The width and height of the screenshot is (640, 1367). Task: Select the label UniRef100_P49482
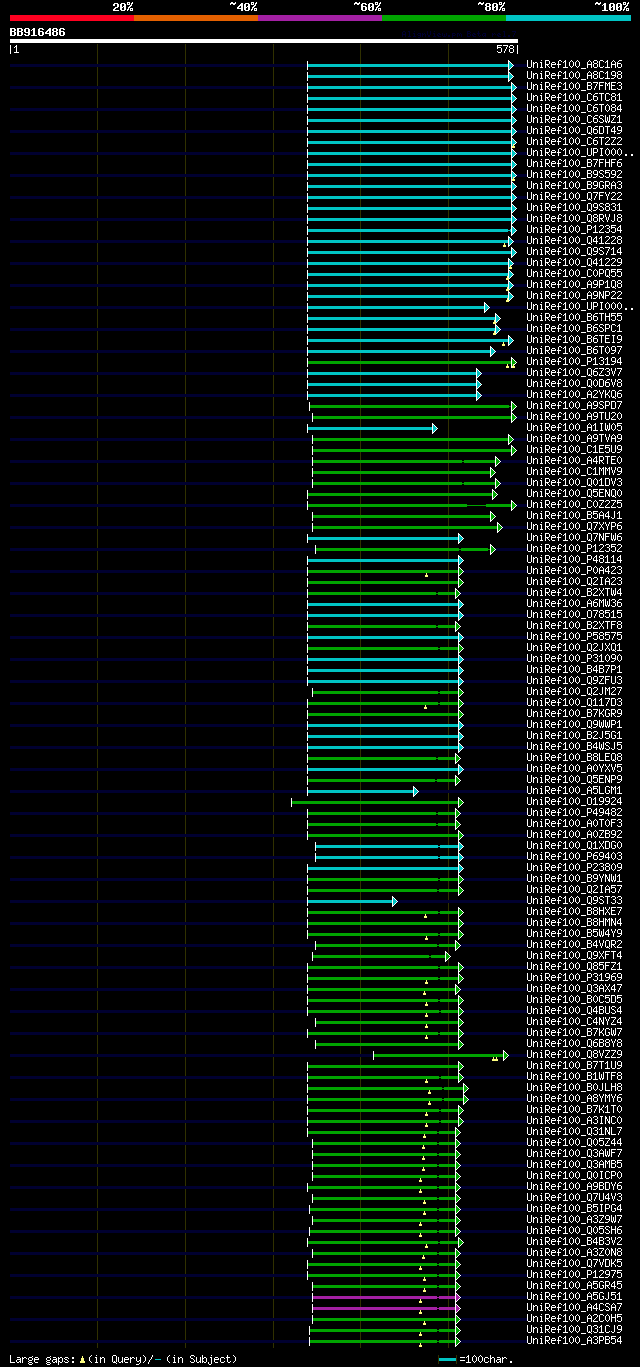click(574, 812)
